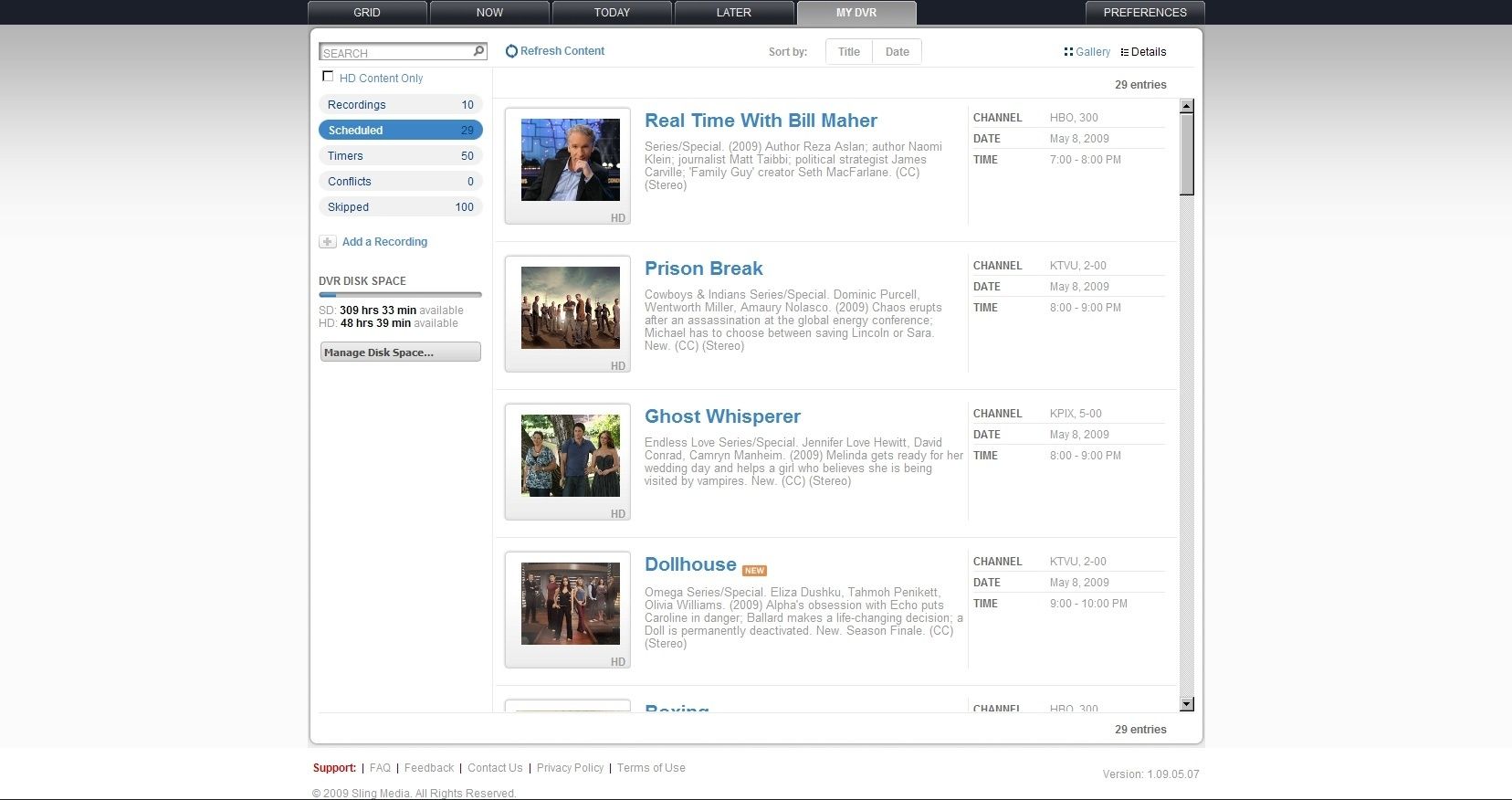Click inside the SEARCH input field
The width and height of the screenshot is (1512, 800).
point(395,52)
